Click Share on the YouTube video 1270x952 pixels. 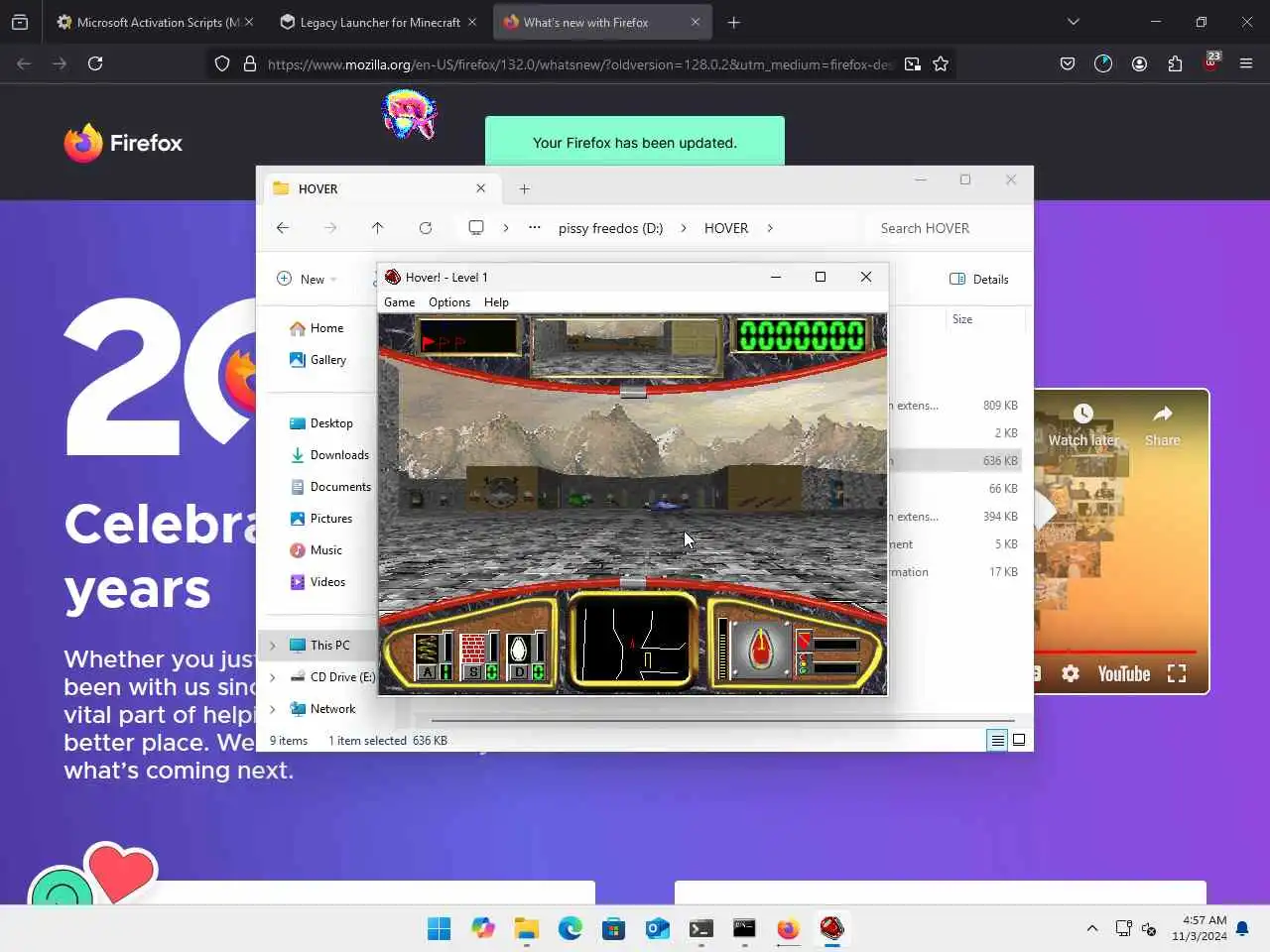click(x=1163, y=426)
